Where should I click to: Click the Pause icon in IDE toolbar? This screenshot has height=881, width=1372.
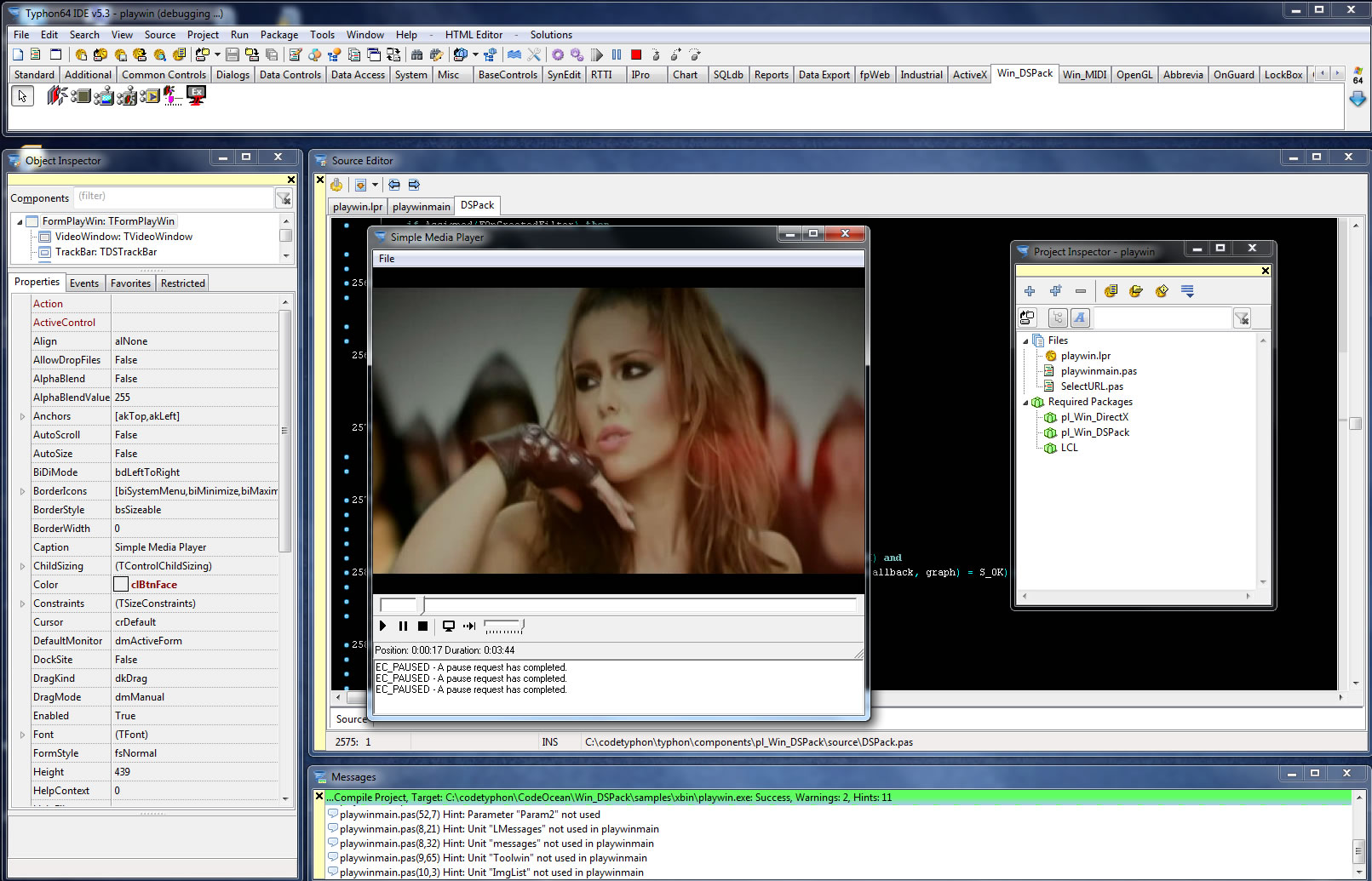pyautogui.click(x=617, y=54)
